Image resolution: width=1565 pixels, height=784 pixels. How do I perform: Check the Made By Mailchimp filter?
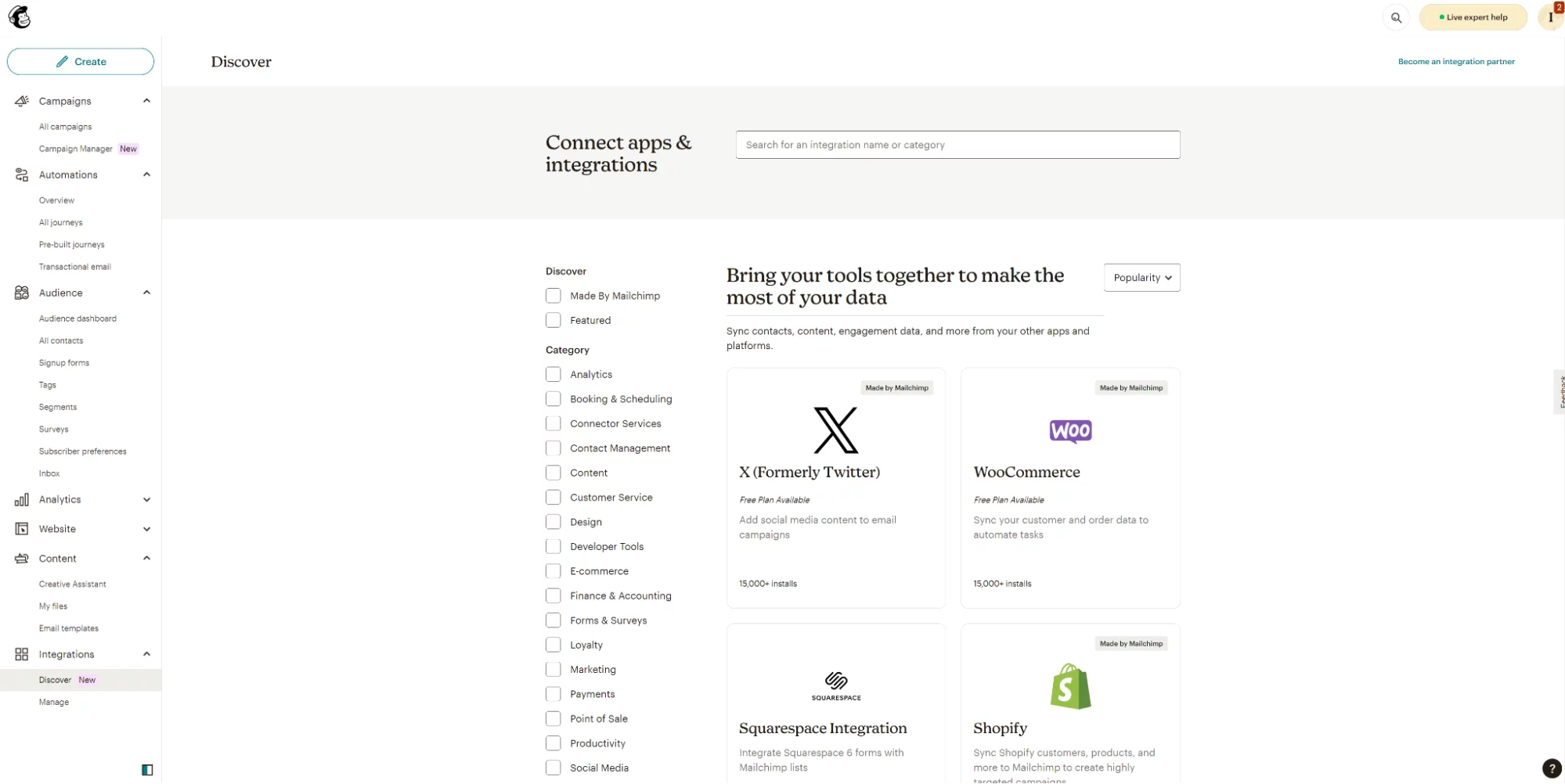pyautogui.click(x=554, y=296)
